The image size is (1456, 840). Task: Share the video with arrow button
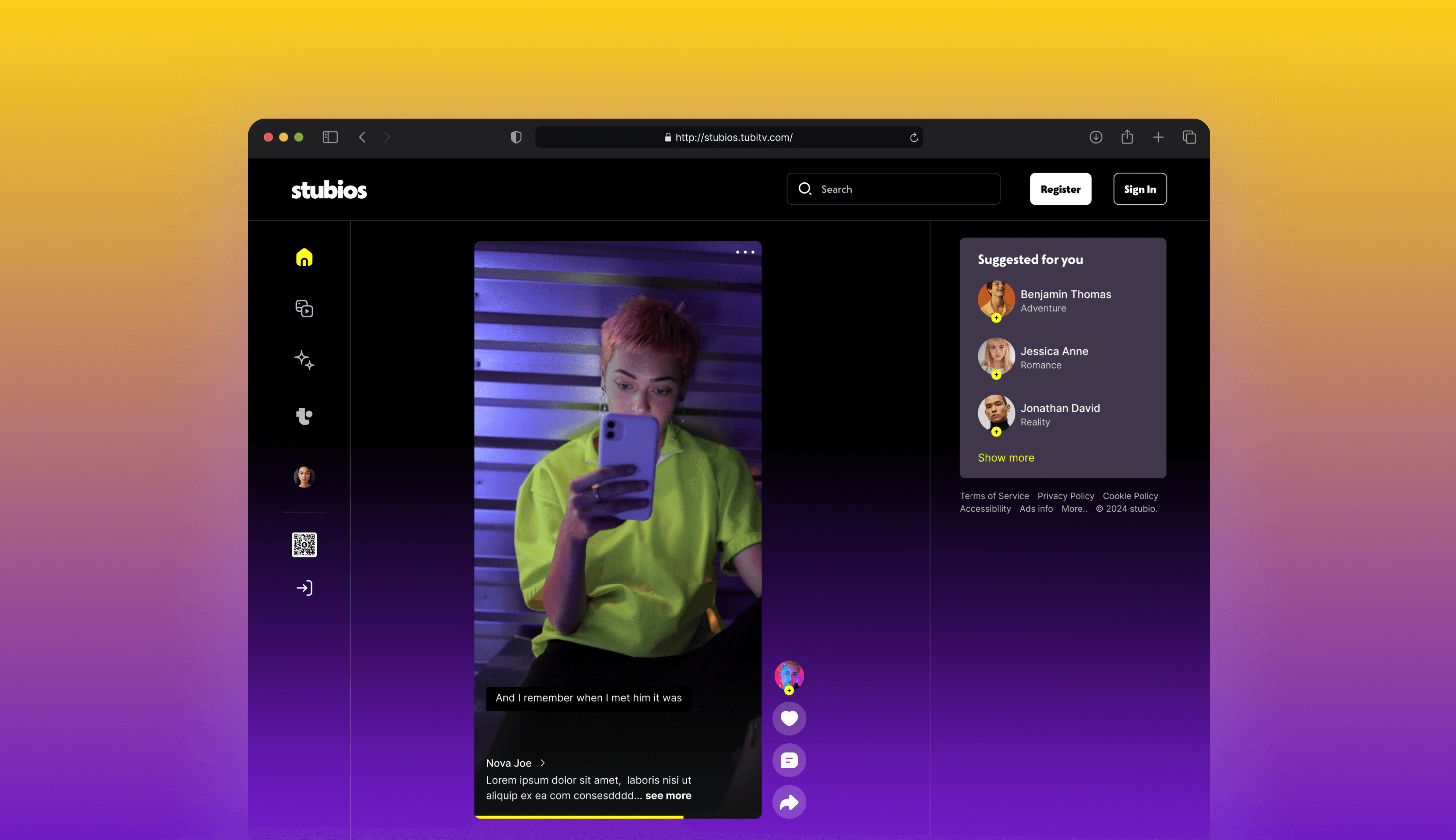pyautogui.click(x=789, y=802)
